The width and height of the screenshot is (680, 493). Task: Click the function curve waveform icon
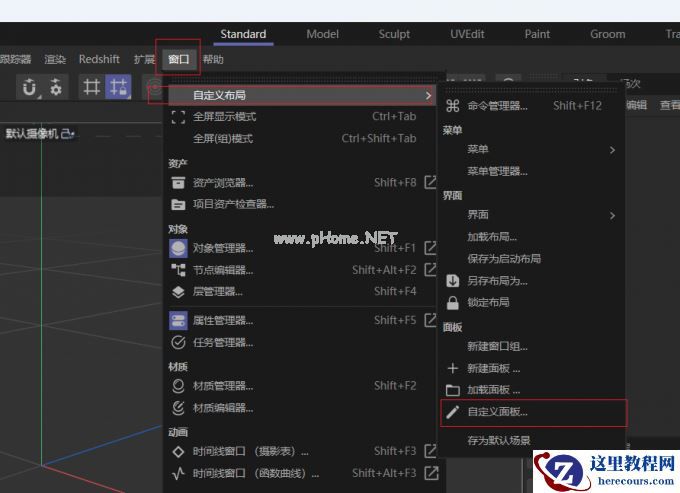point(178,473)
